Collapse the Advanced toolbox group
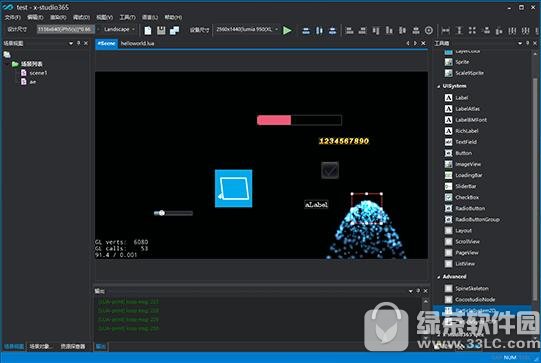Screen dimensions: 541x363 point(439,277)
